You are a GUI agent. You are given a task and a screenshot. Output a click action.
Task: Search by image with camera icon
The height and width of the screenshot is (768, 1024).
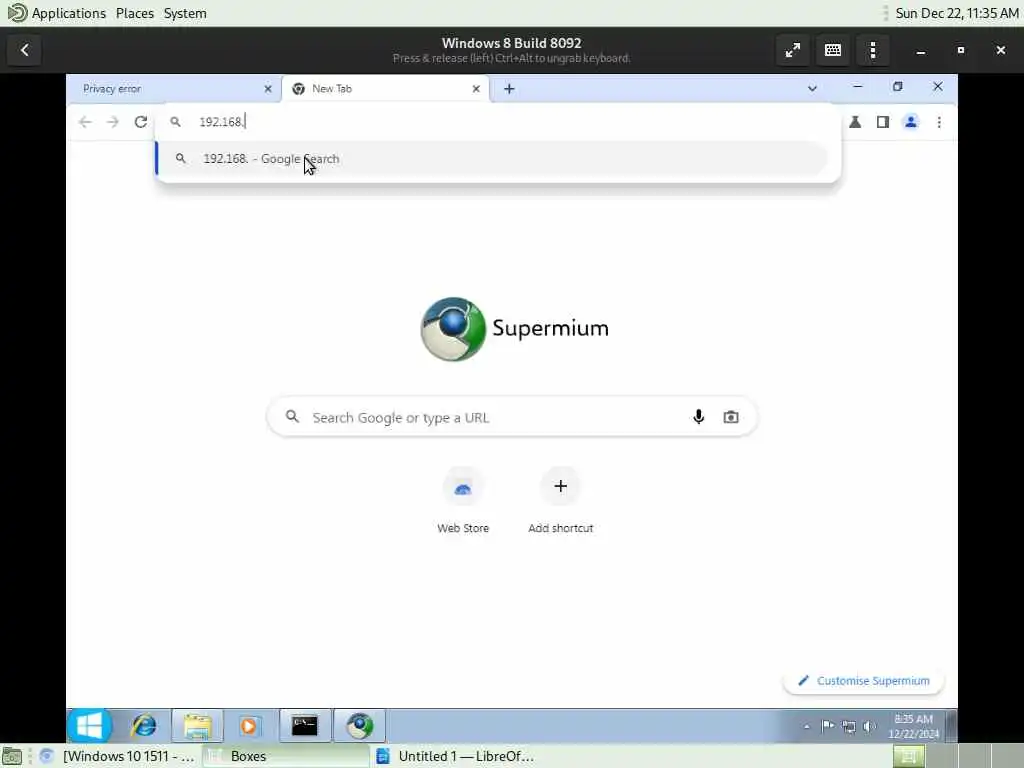[731, 417]
